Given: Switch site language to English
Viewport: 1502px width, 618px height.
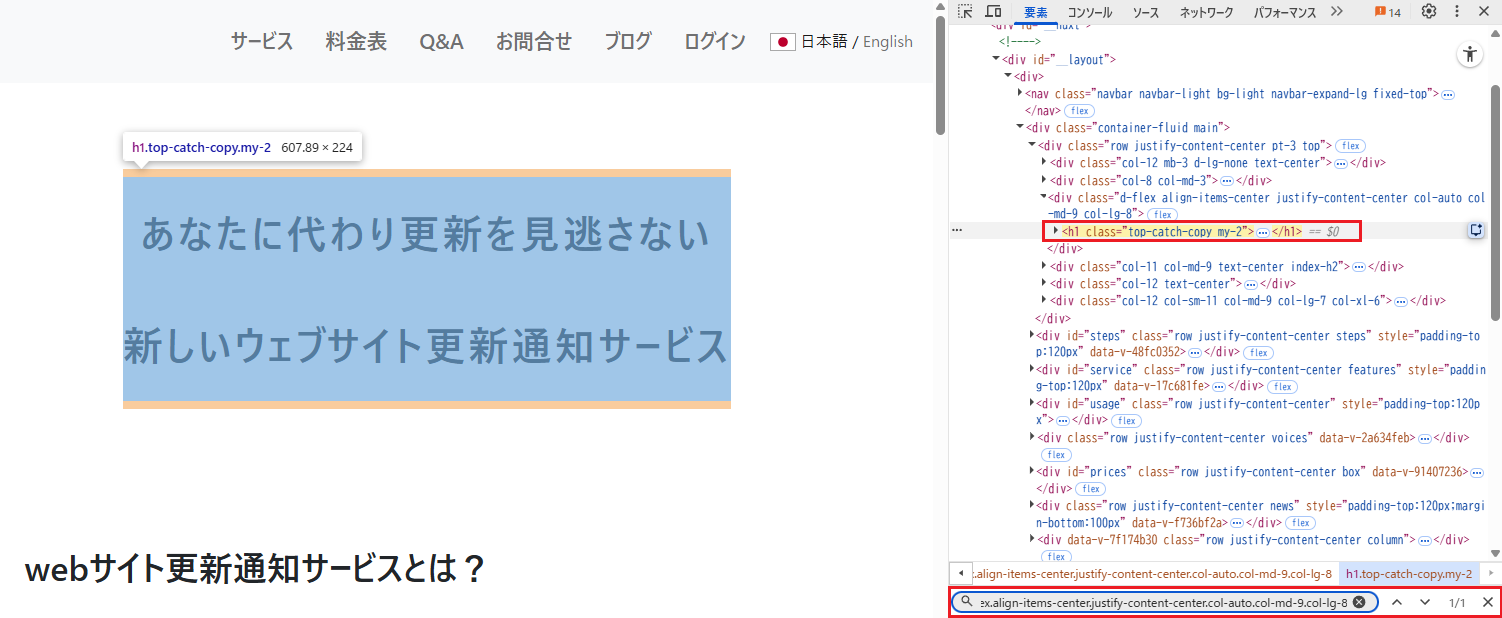Looking at the screenshot, I should (x=887, y=41).
